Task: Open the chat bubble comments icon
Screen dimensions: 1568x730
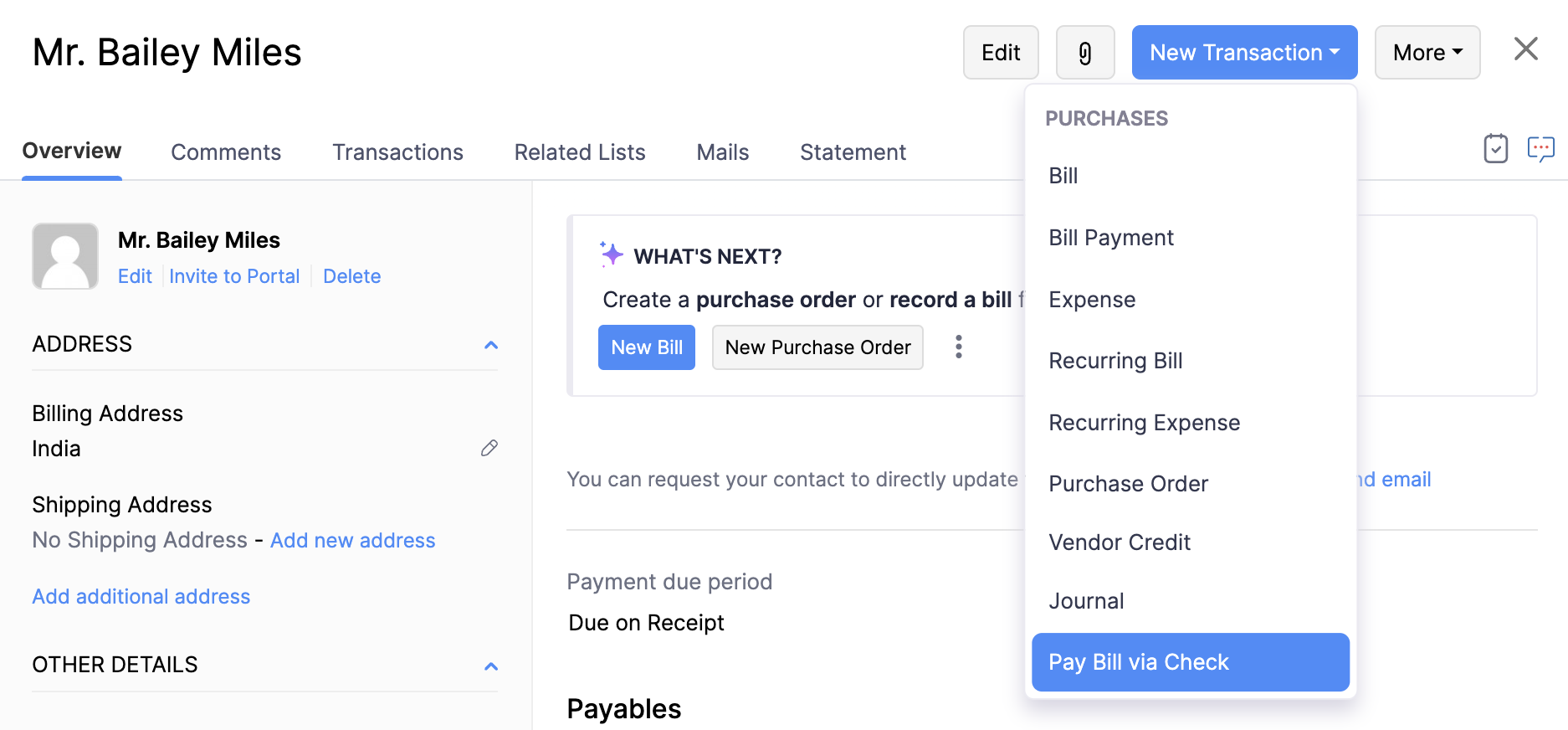Action: click(x=1540, y=149)
